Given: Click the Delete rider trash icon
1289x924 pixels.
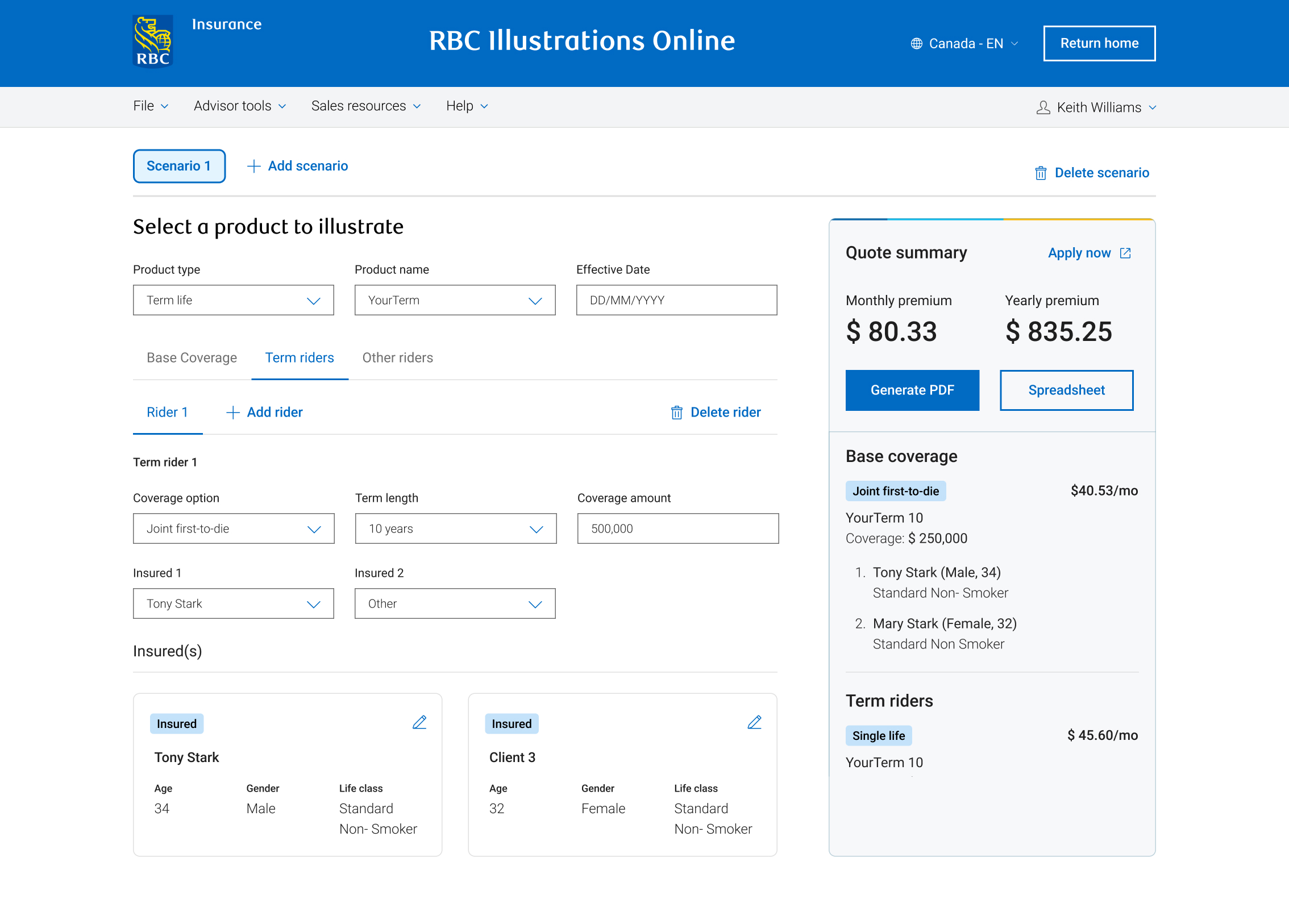Looking at the screenshot, I should click(676, 413).
